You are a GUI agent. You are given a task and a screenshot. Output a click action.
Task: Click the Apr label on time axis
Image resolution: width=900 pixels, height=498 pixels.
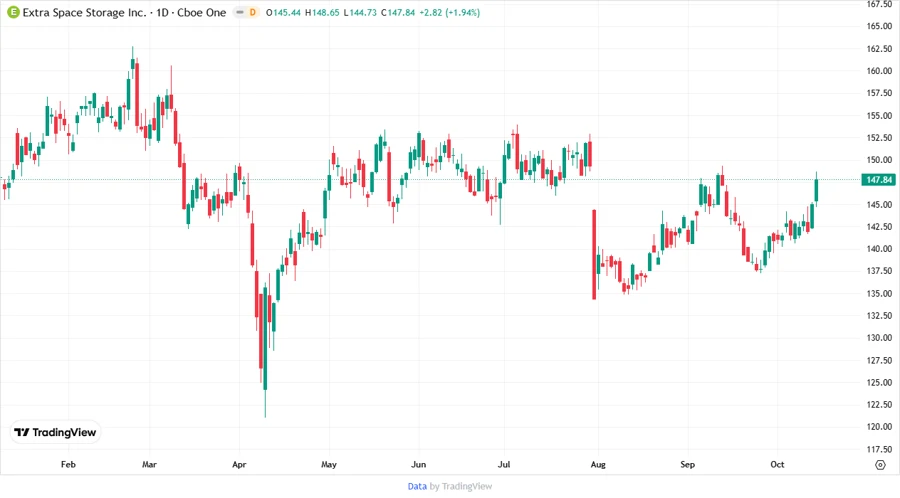239,464
